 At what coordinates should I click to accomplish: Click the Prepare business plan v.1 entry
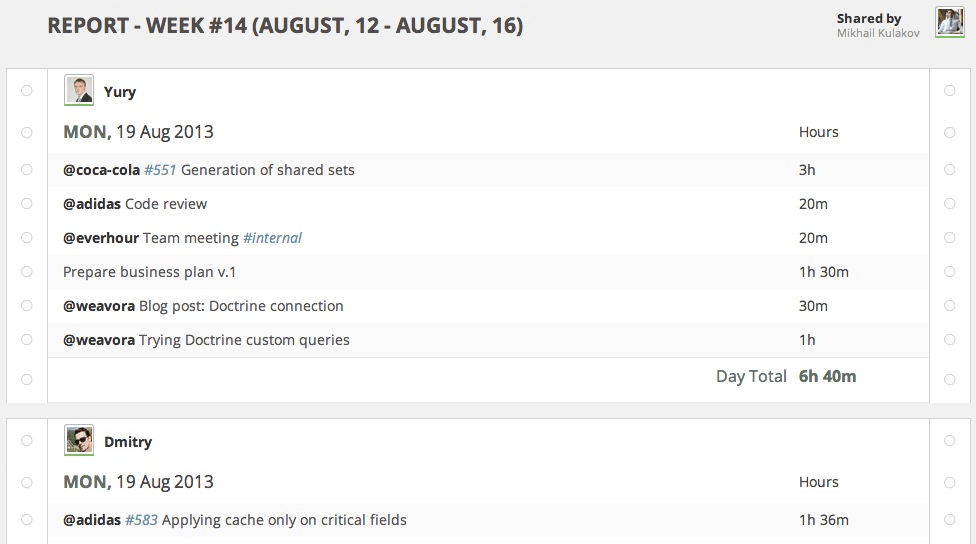click(149, 272)
